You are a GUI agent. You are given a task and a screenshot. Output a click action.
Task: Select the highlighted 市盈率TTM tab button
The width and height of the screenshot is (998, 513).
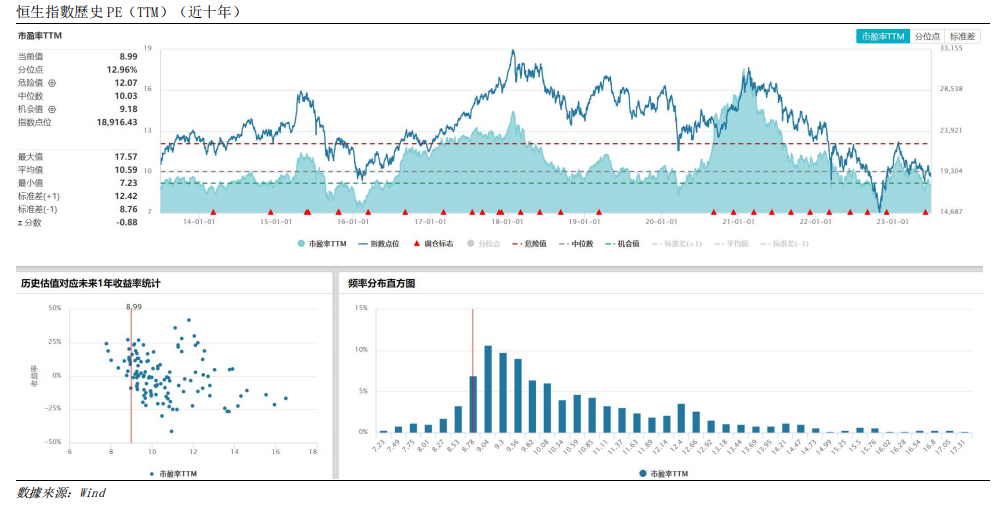click(883, 36)
